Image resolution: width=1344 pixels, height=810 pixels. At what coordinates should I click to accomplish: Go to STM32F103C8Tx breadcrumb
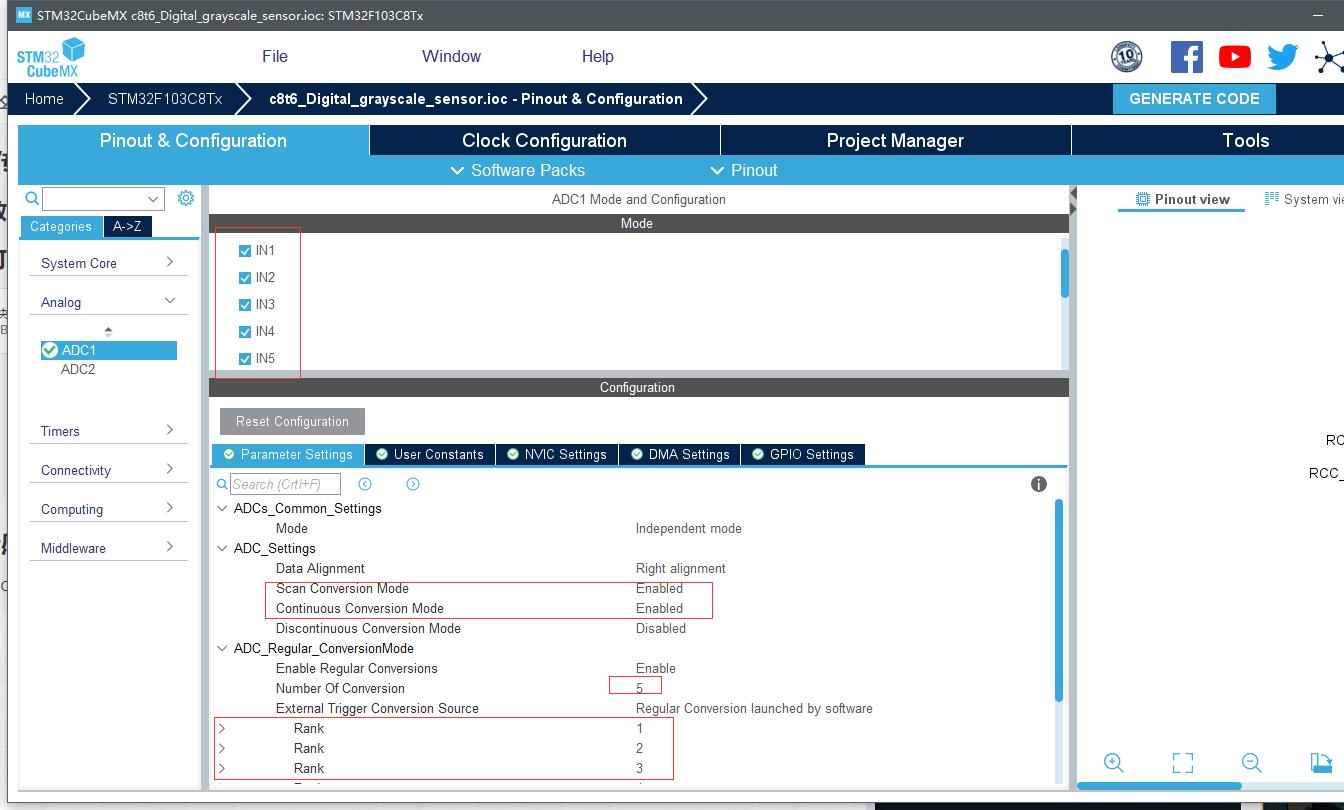click(x=165, y=99)
